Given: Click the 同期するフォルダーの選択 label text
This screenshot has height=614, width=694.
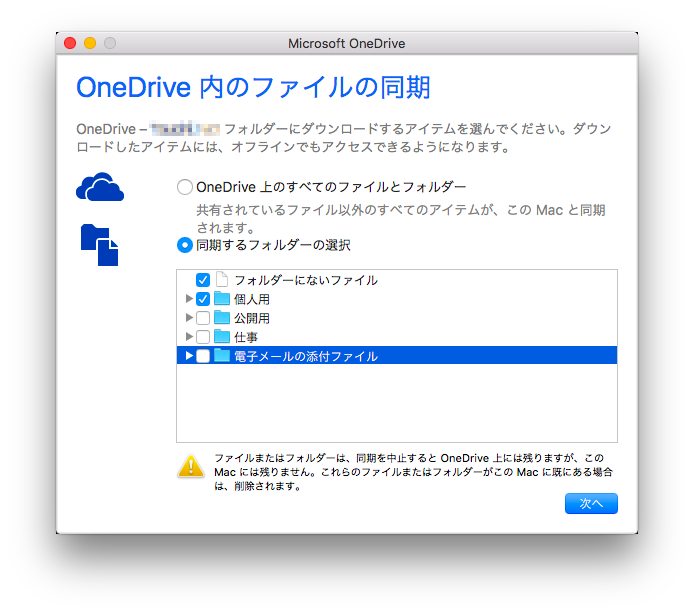Looking at the screenshot, I should [x=273, y=245].
